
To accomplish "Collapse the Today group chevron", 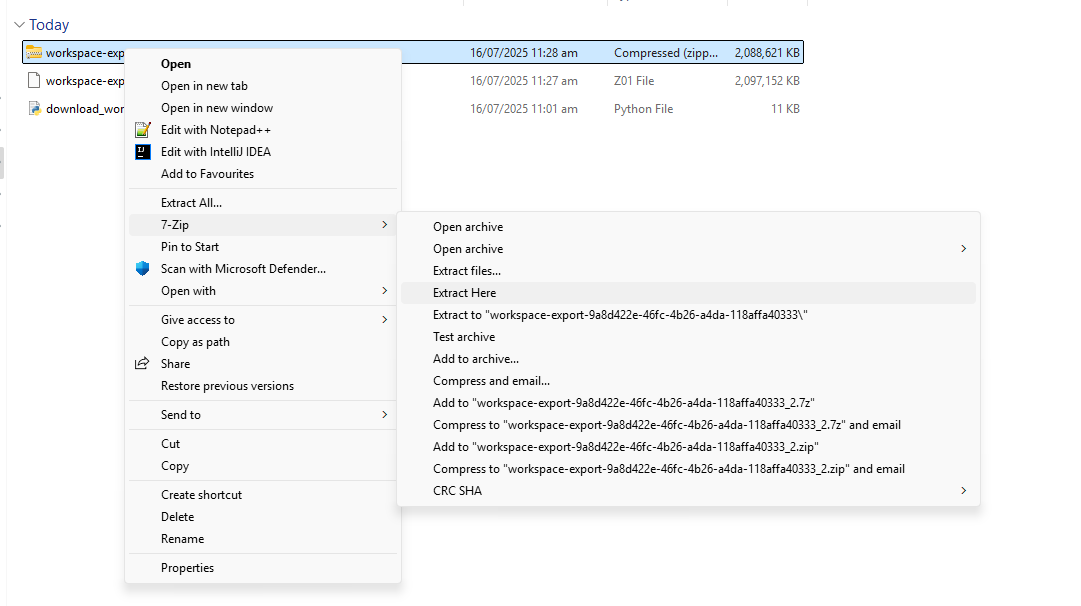I will pos(19,24).
